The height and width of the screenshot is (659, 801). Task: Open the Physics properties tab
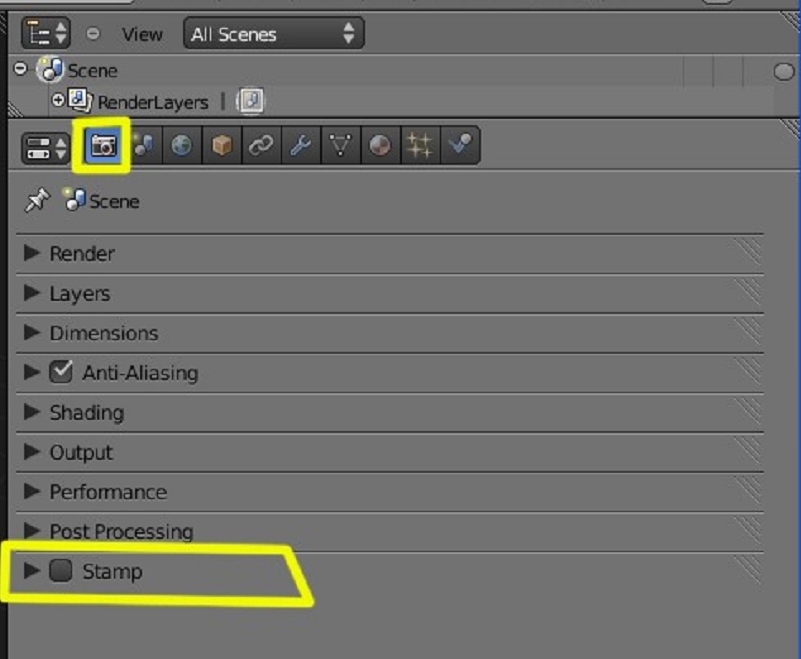pyautogui.click(x=460, y=146)
